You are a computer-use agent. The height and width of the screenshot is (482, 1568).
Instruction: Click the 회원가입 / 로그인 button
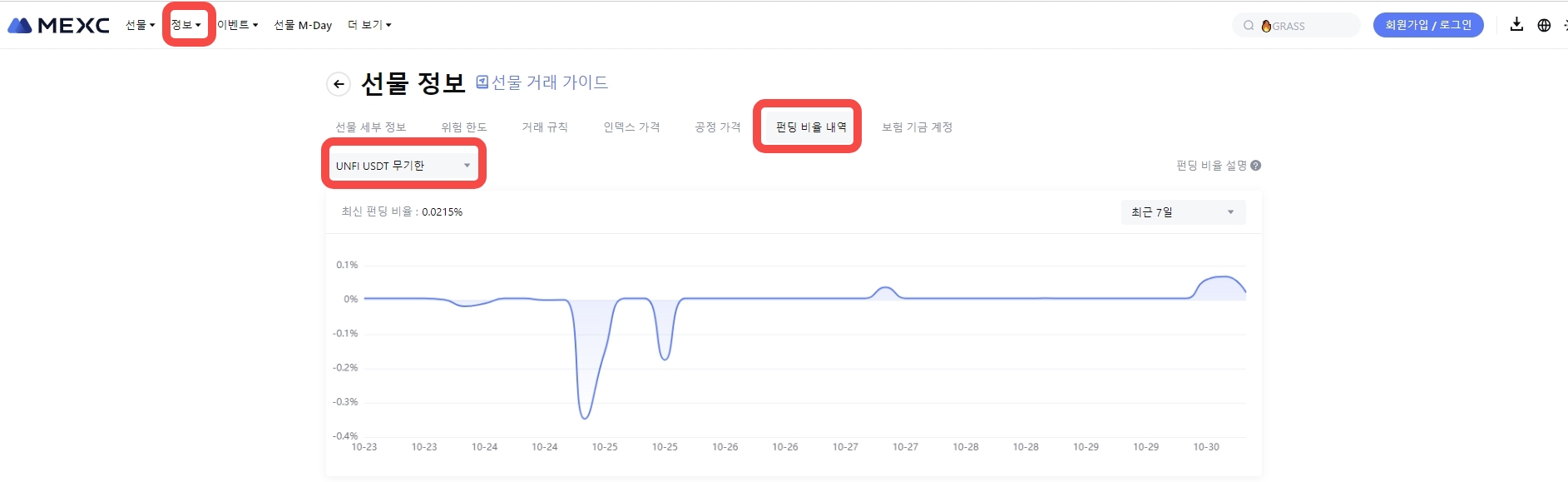point(1427,25)
